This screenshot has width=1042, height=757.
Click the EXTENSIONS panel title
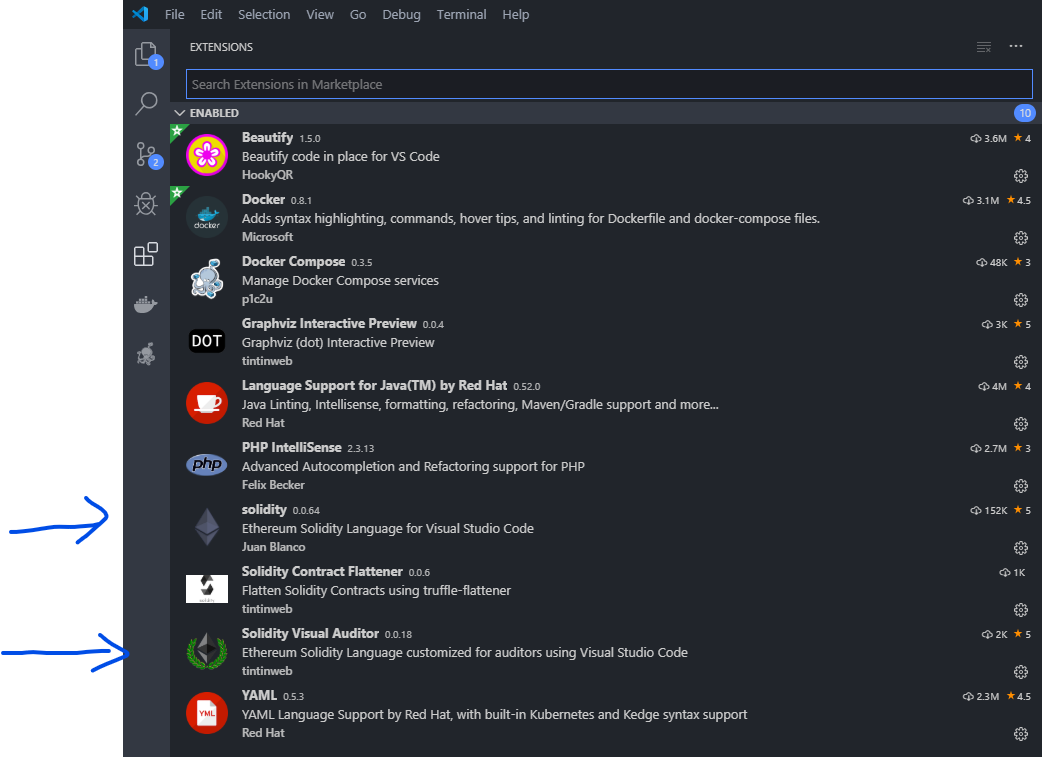[221, 47]
